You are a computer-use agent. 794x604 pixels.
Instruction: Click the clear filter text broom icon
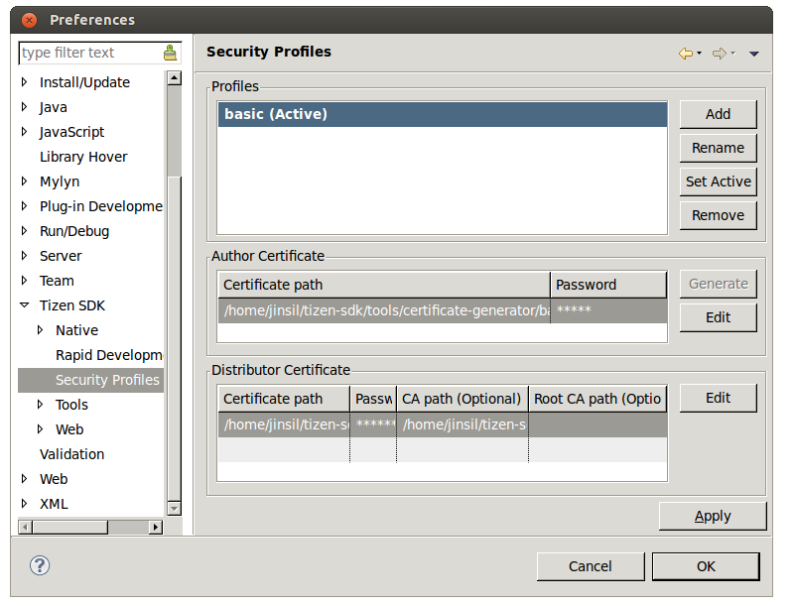coord(170,53)
